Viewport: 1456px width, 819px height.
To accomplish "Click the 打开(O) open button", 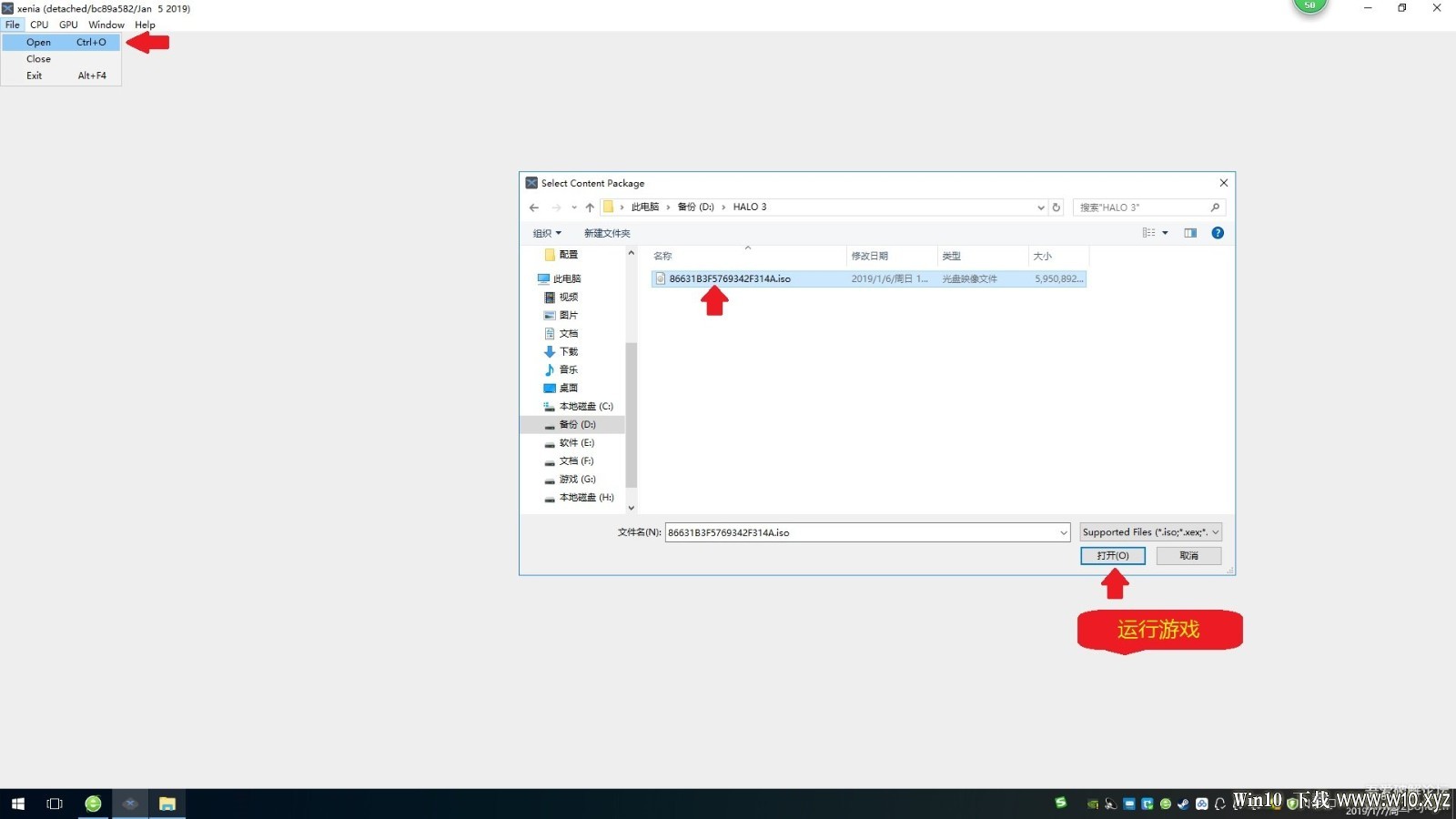I will tap(1113, 556).
